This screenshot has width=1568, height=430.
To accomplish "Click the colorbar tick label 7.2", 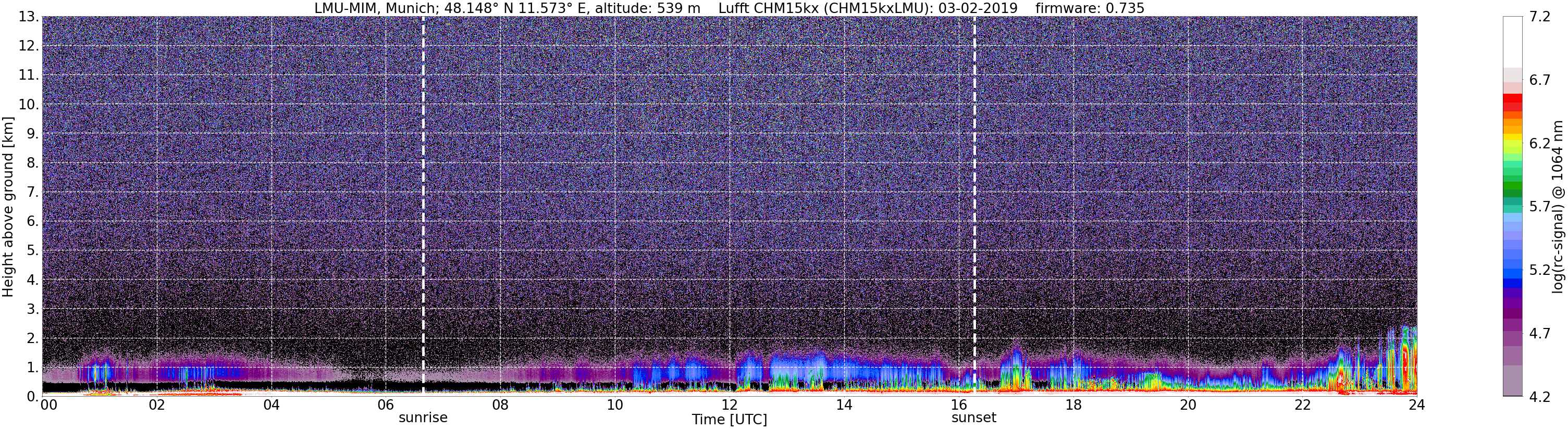I will pyautogui.click(x=1540, y=17).
